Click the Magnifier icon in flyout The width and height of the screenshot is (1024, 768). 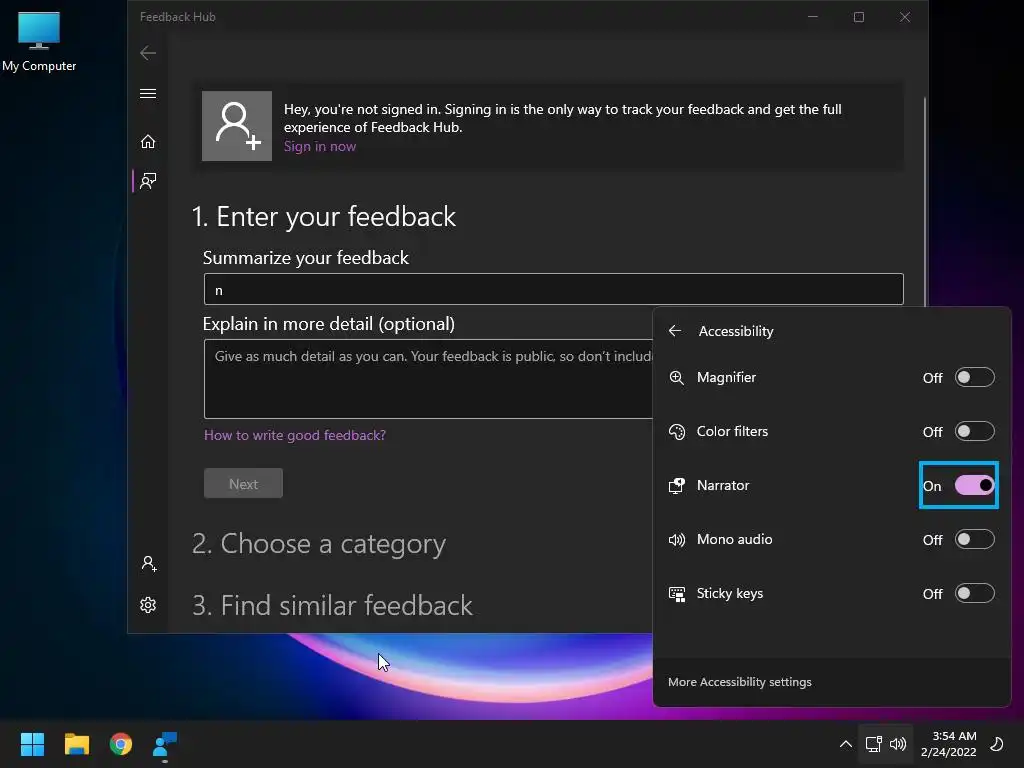click(x=677, y=377)
